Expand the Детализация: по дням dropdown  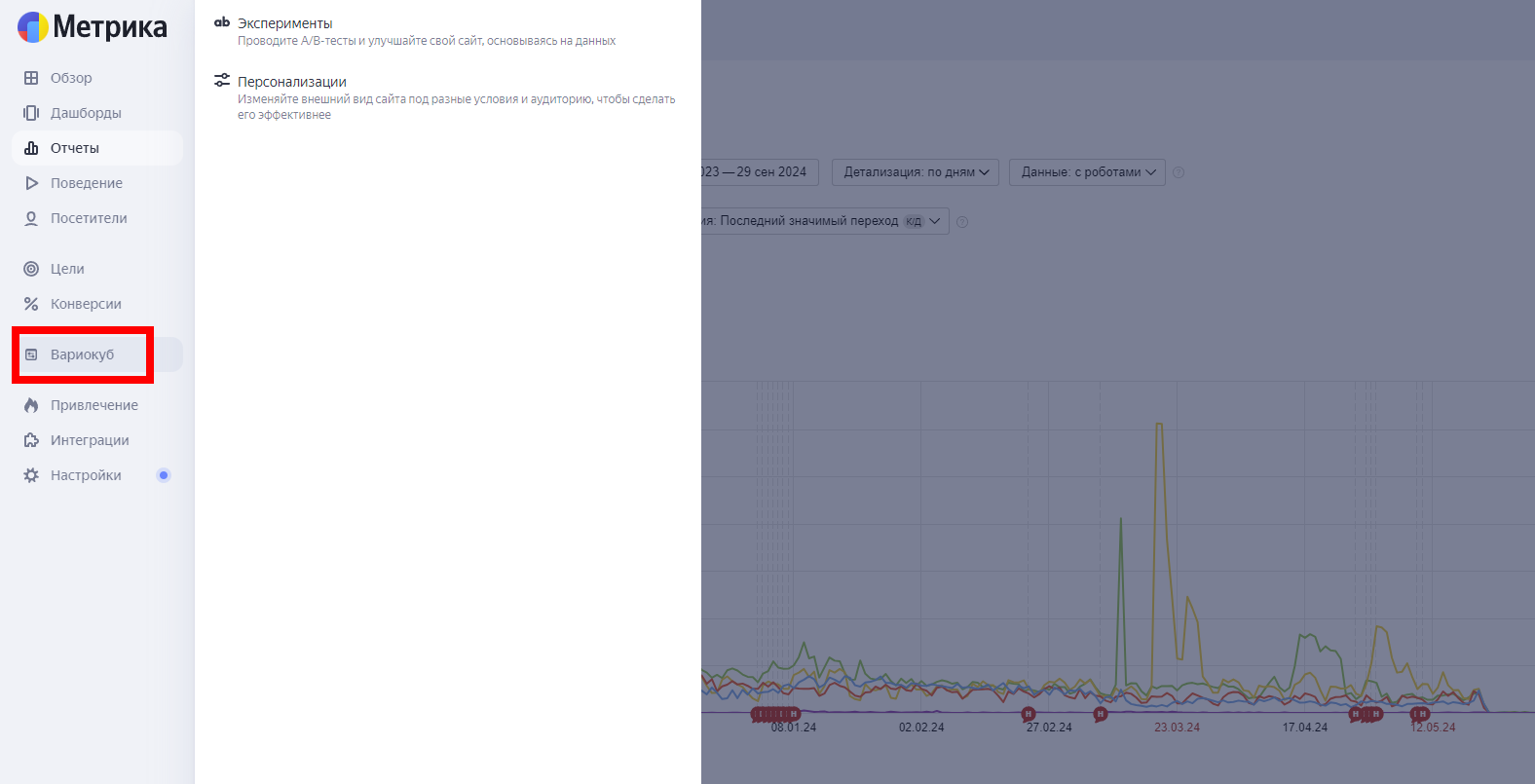click(916, 172)
